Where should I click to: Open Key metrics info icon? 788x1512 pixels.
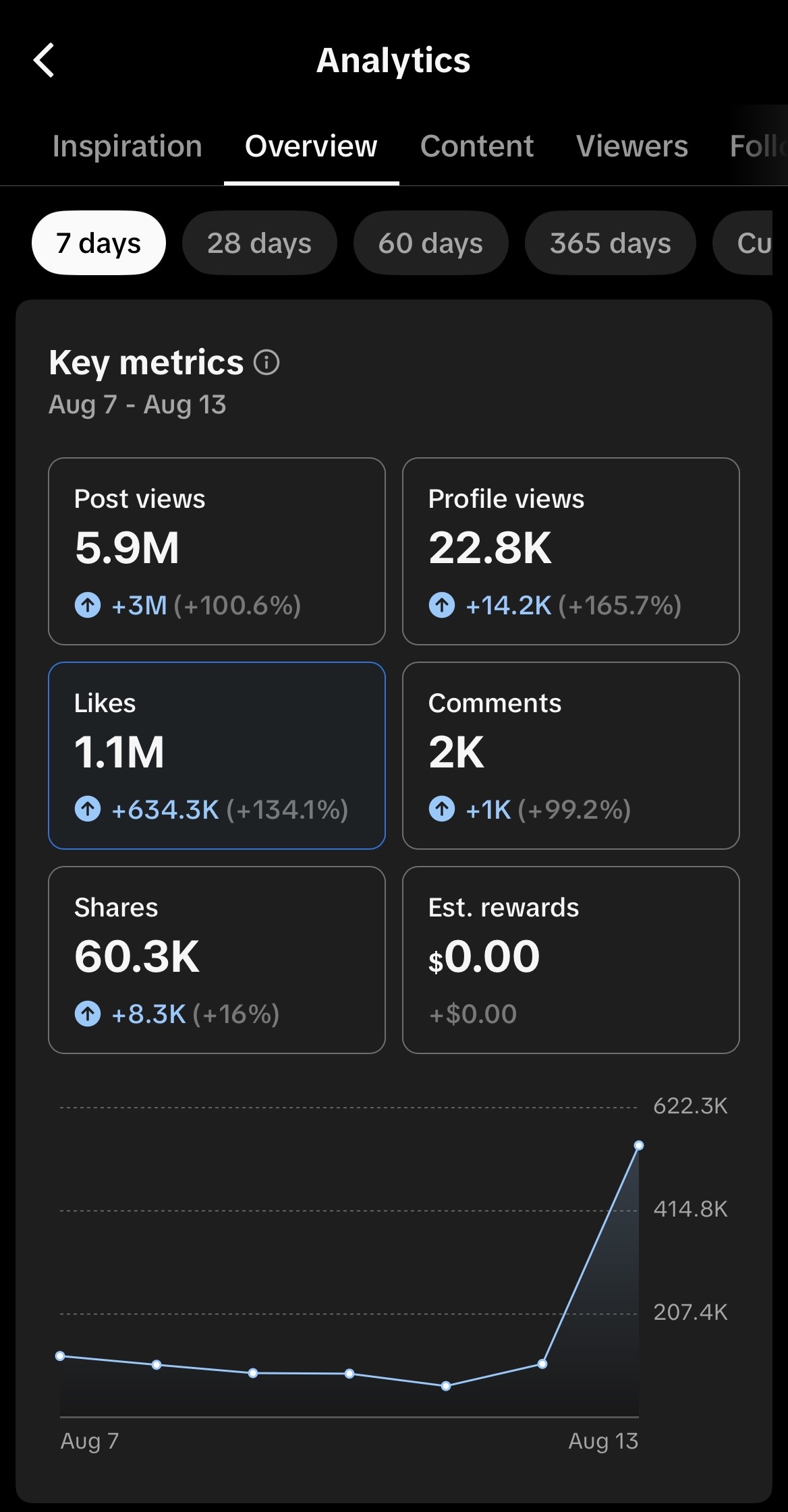266,362
